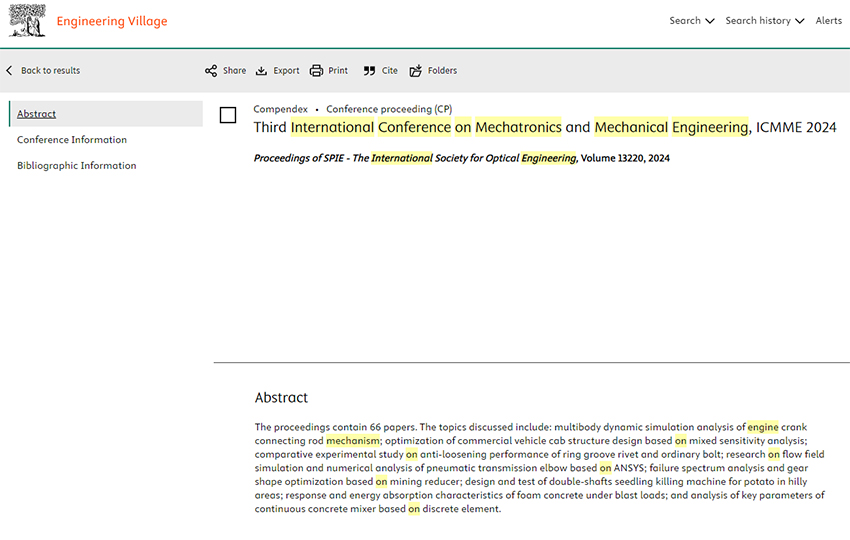
Task: Click highlighted word 'mechanism' in abstract
Action: pyautogui.click(x=353, y=441)
